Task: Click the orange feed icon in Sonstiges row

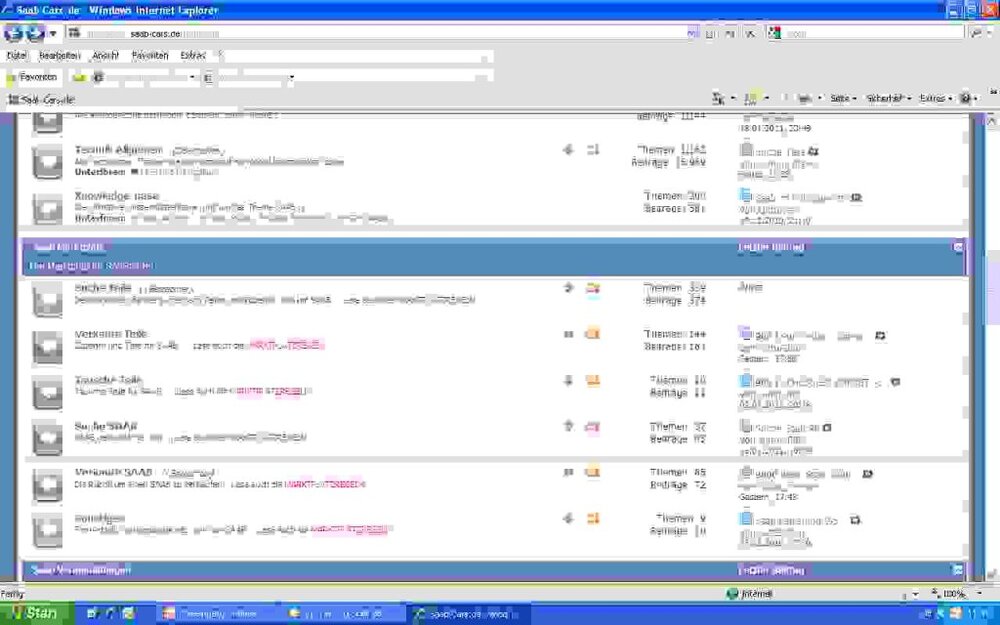Action: tap(592, 518)
